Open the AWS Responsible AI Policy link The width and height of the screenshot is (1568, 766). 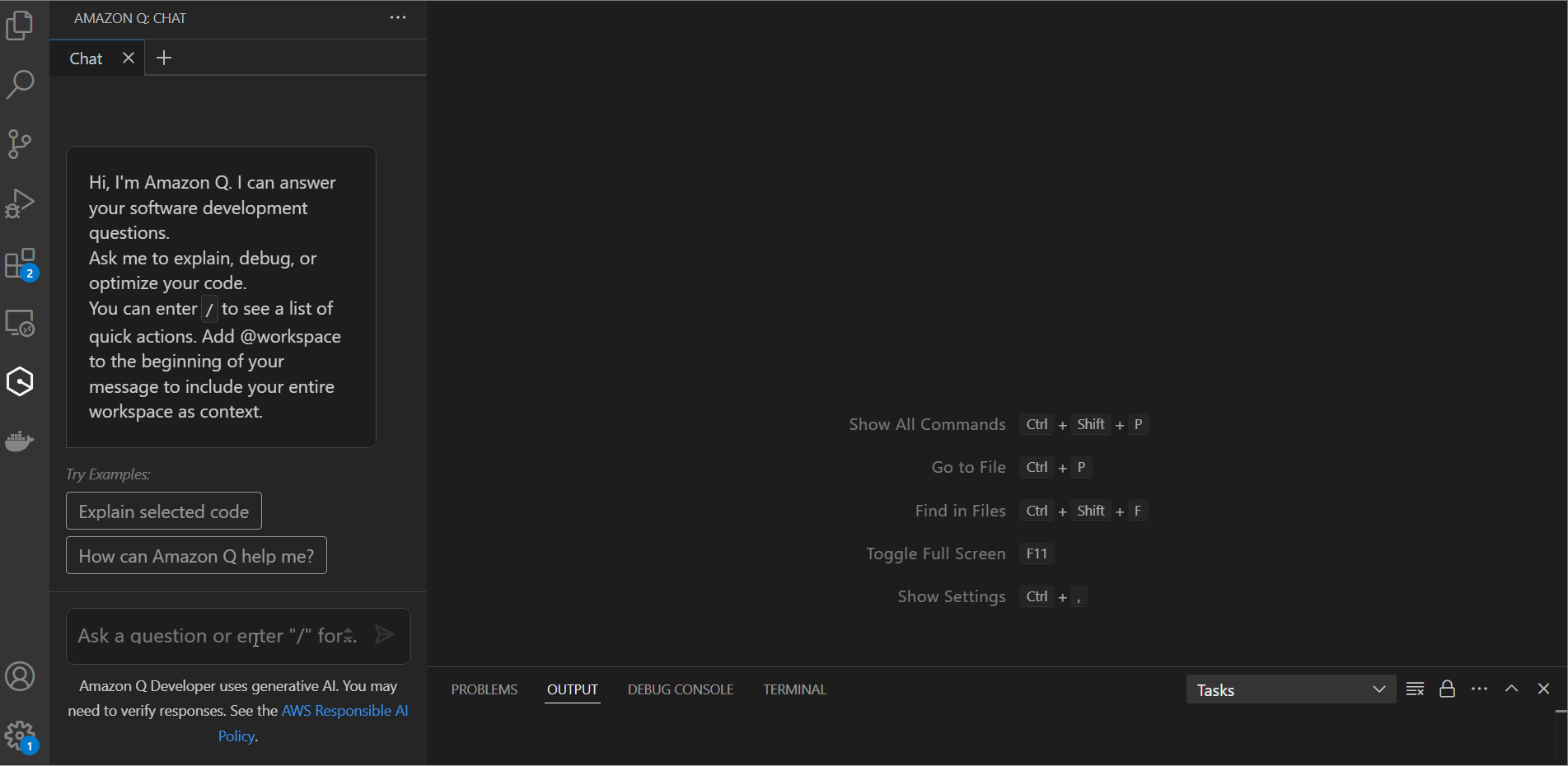coord(344,710)
